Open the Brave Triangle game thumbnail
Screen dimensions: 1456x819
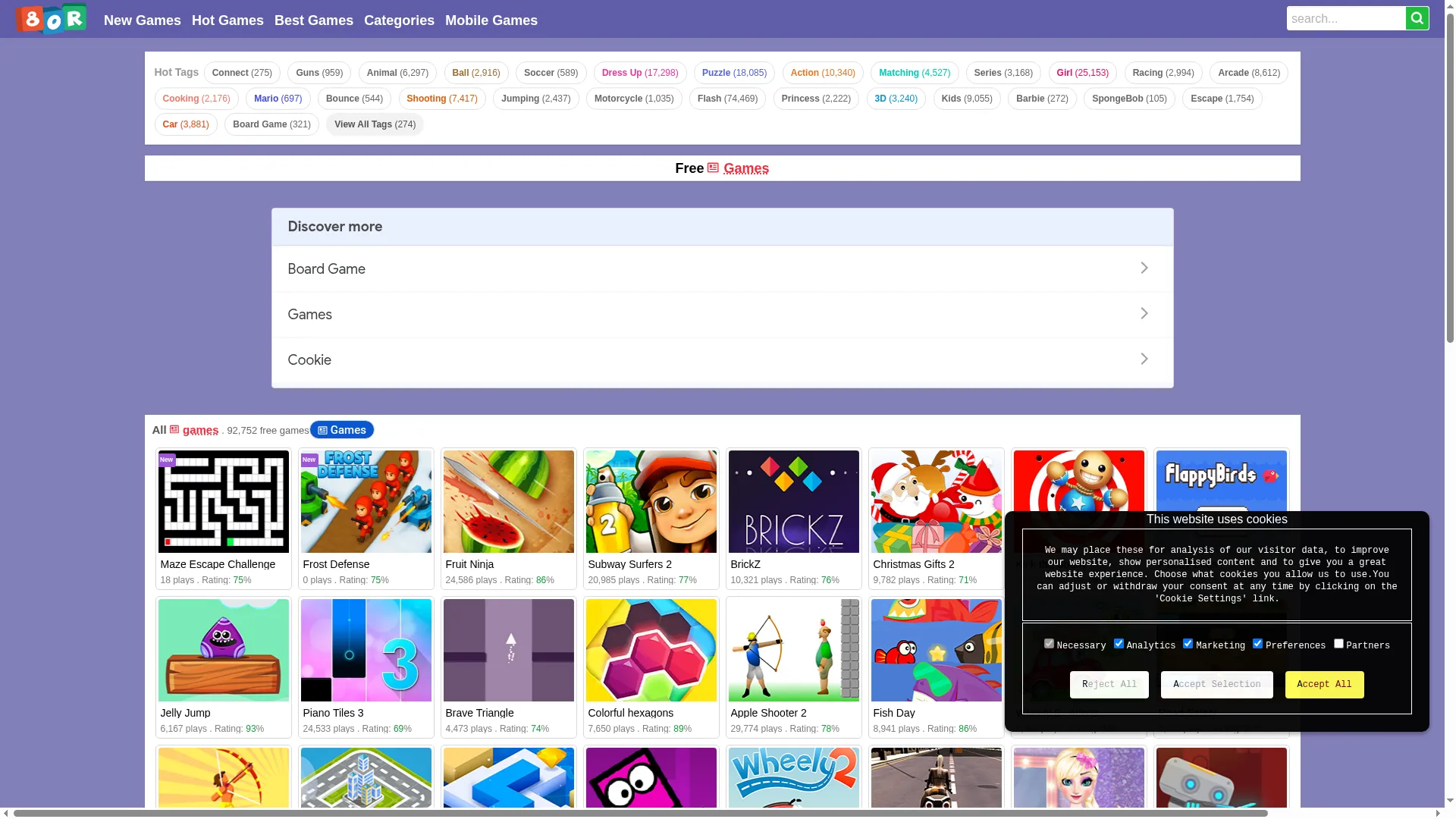pos(508,650)
